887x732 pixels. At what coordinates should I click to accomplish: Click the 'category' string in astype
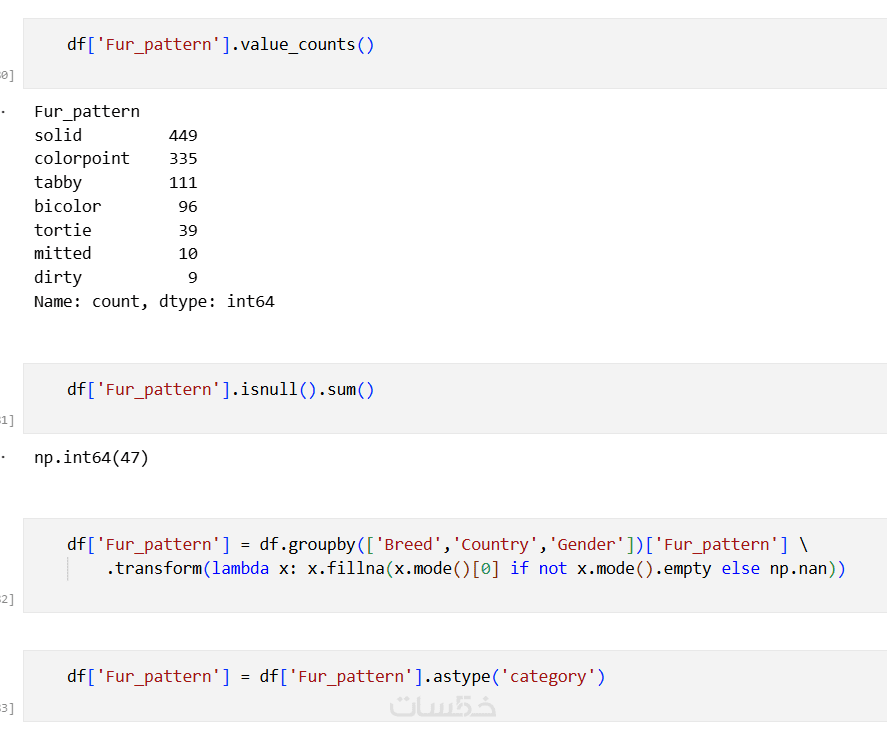point(548,677)
